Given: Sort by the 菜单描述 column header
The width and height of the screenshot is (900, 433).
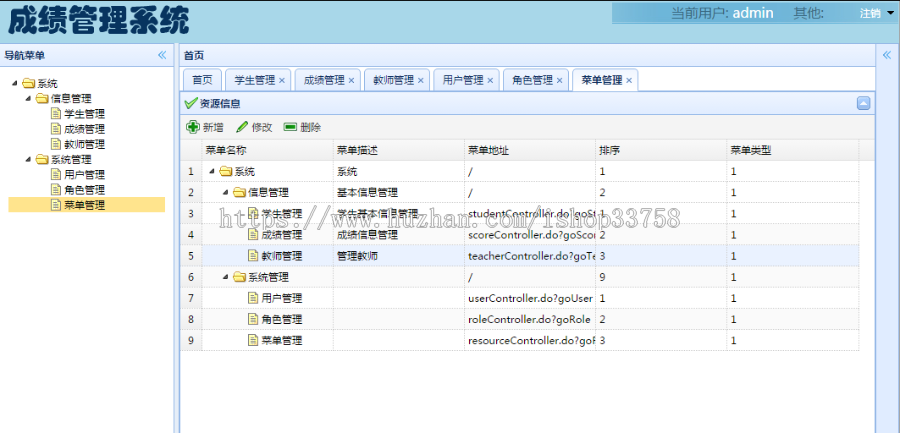Looking at the screenshot, I should pyautogui.click(x=399, y=150).
